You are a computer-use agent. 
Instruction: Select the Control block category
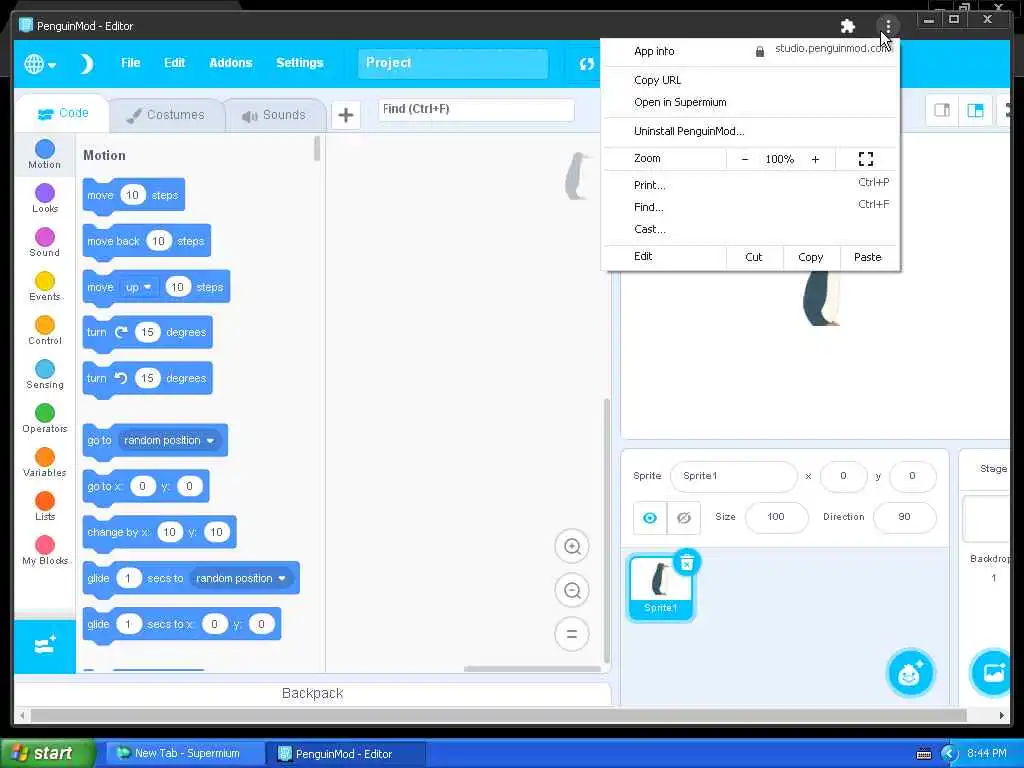pos(44,330)
